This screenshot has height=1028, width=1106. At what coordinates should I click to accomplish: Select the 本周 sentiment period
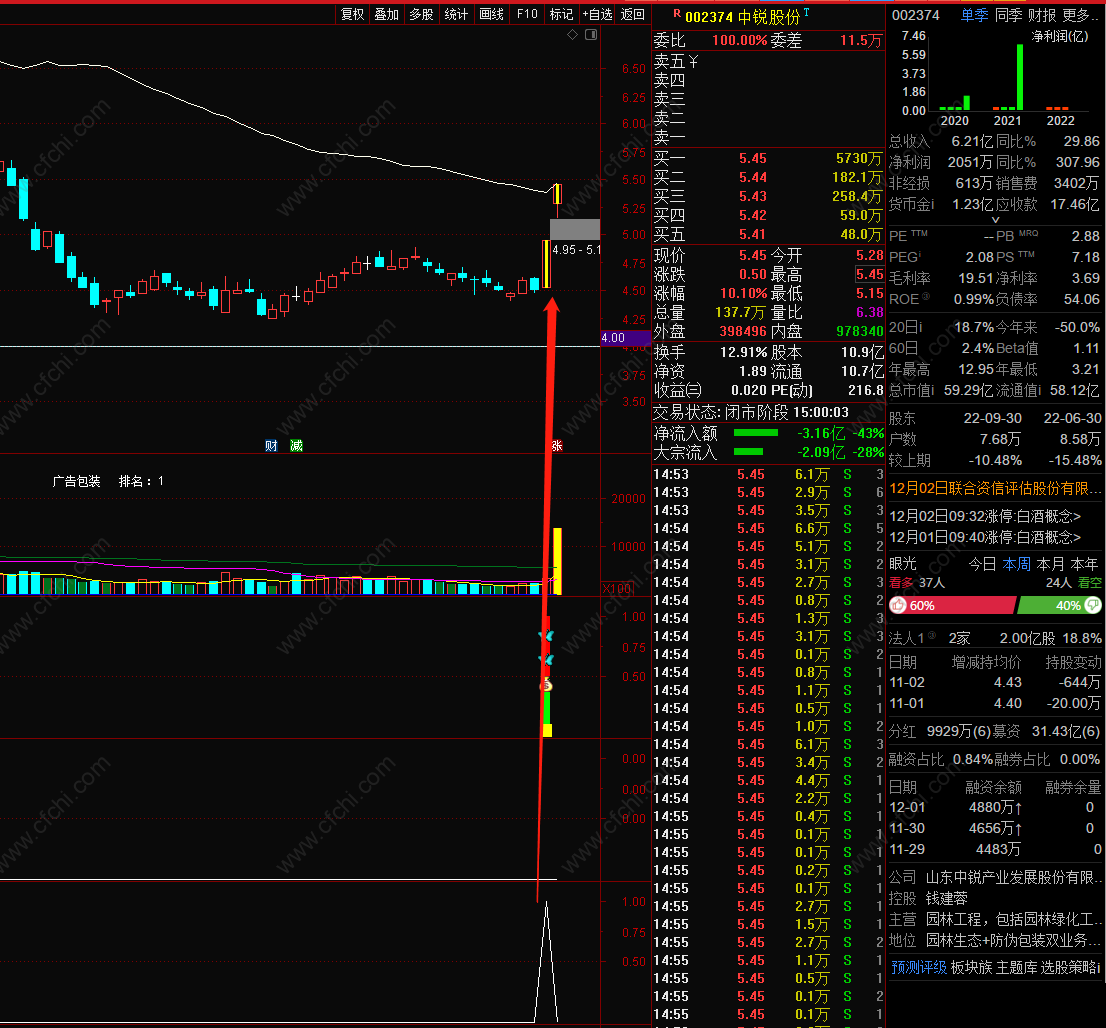[1016, 564]
